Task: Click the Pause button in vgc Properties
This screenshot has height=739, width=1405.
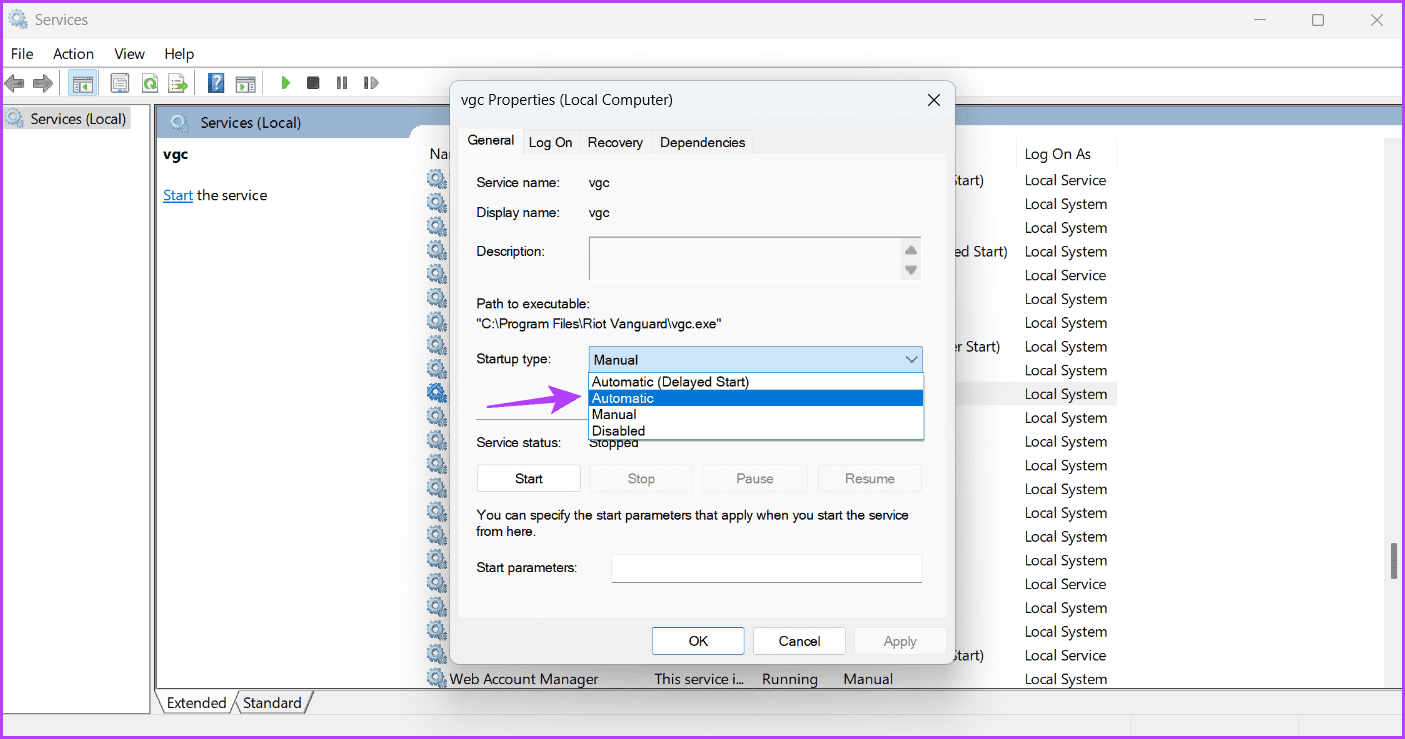Action: 755,478
